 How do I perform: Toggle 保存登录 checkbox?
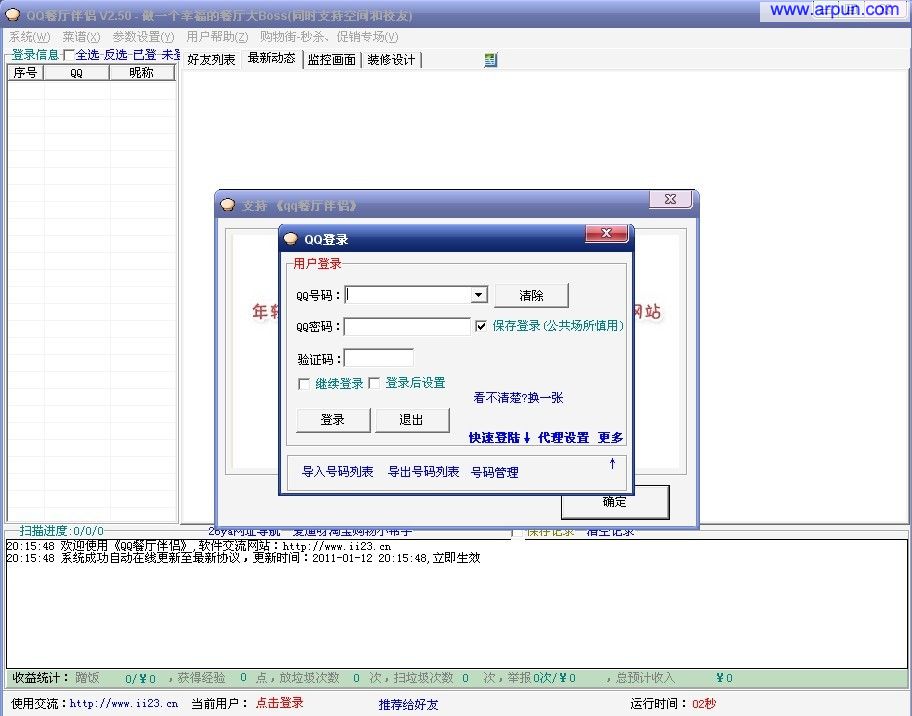(x=481, y=326)
